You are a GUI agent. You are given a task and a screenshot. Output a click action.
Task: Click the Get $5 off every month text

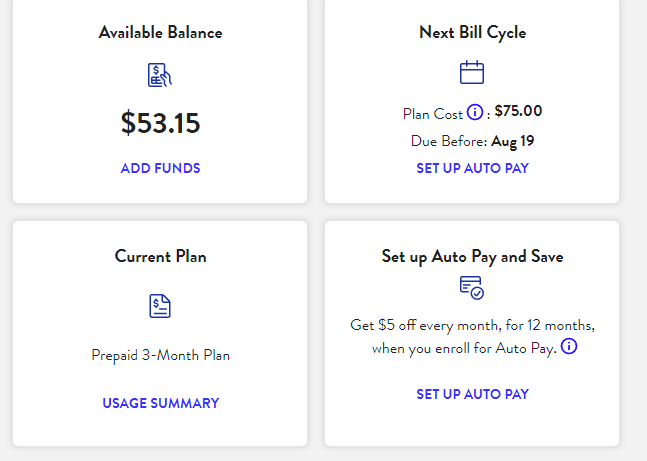pyautogui.click(x=472, y=326)
